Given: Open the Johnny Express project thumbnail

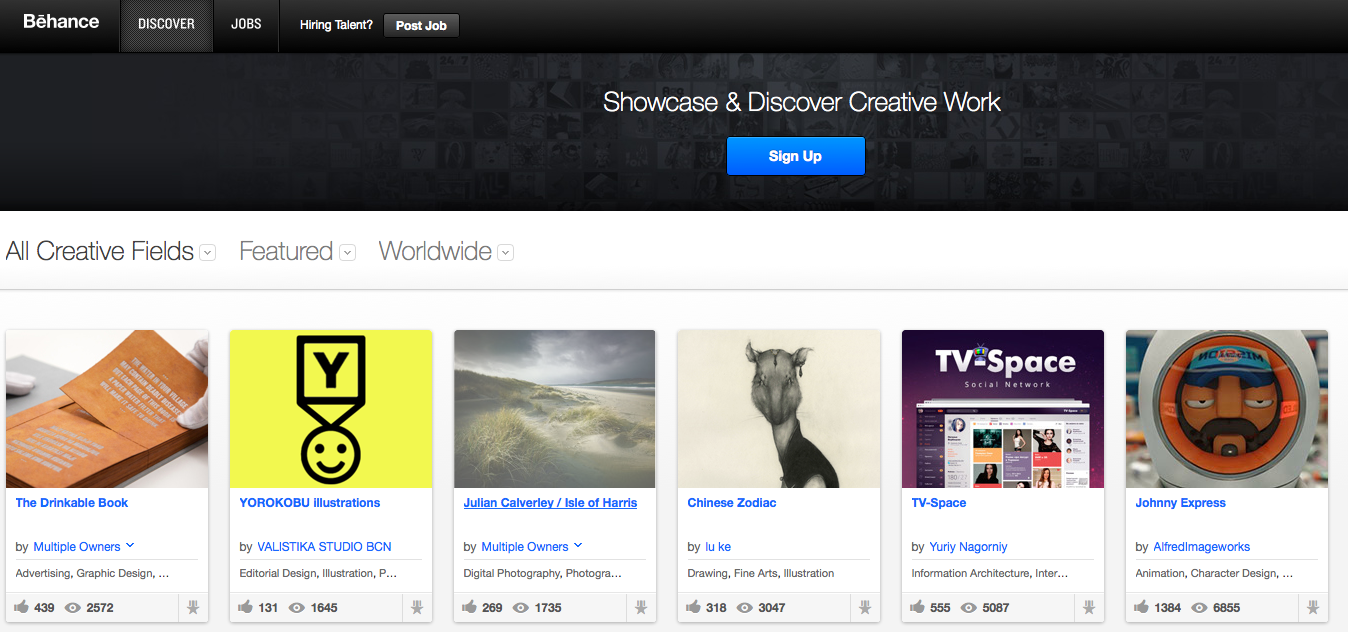Looking at the screenshot, I should click(1226, 409).
